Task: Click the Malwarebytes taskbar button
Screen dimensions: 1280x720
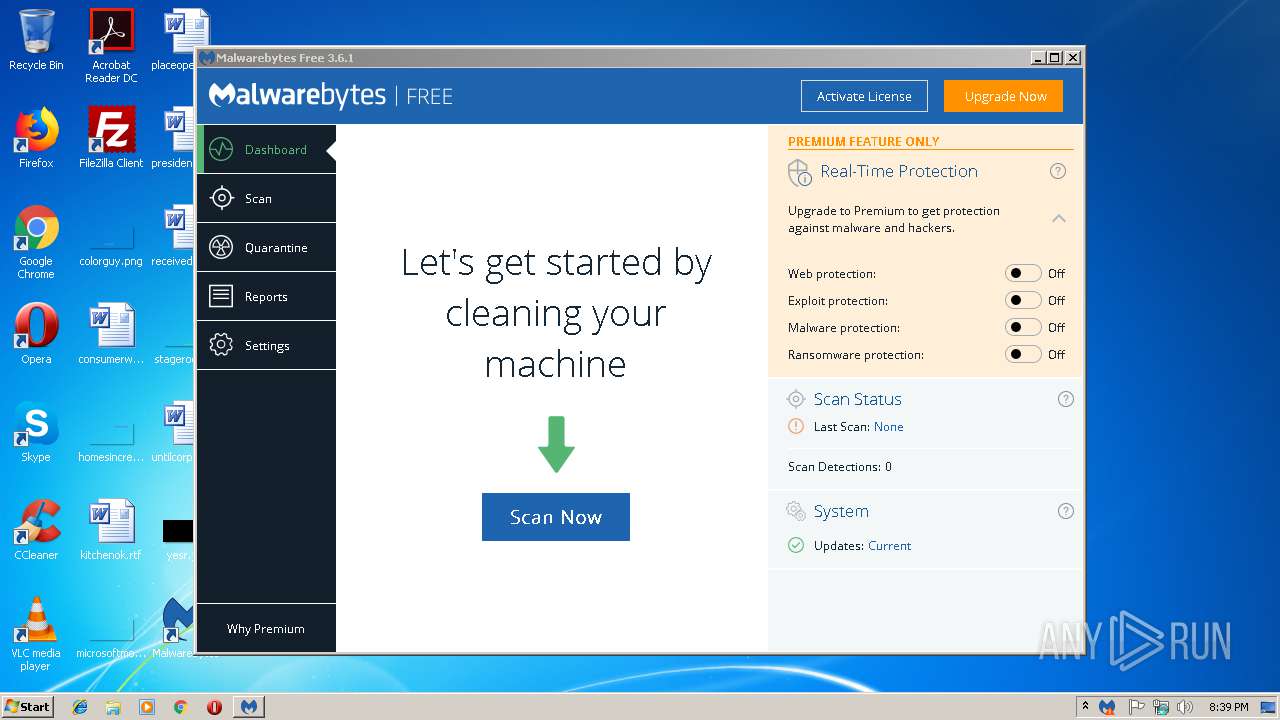Action: click(249, 707)
